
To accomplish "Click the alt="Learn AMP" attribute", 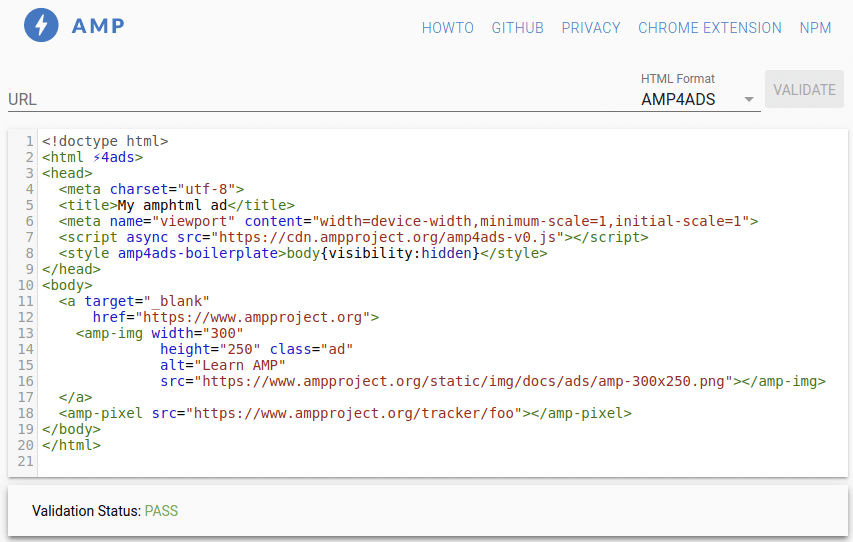I will click(x=223, y=365).
